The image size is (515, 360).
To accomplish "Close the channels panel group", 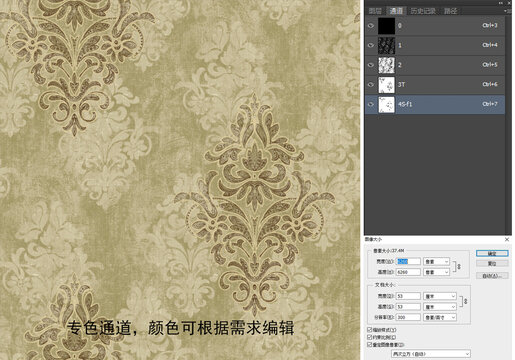I will point(509,3).
